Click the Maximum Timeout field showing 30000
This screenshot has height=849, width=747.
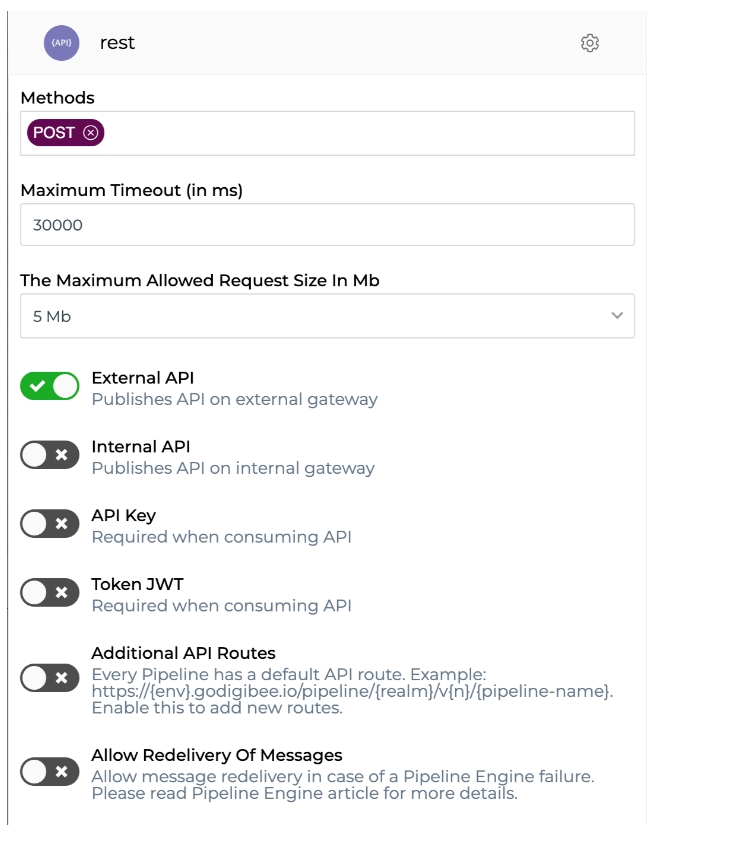point(327,225)
